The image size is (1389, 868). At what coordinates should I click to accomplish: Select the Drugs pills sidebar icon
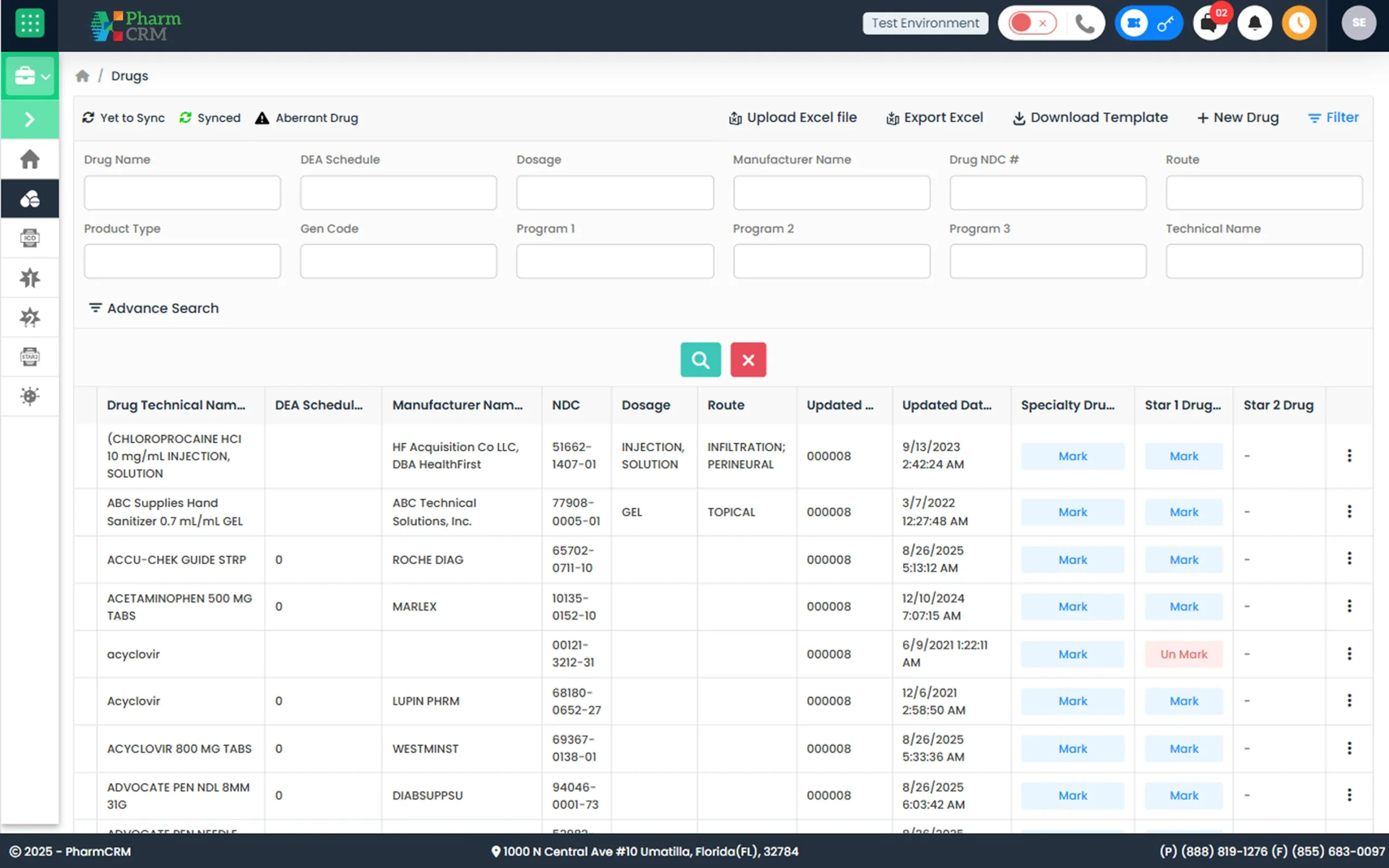[x=30, y=199]
